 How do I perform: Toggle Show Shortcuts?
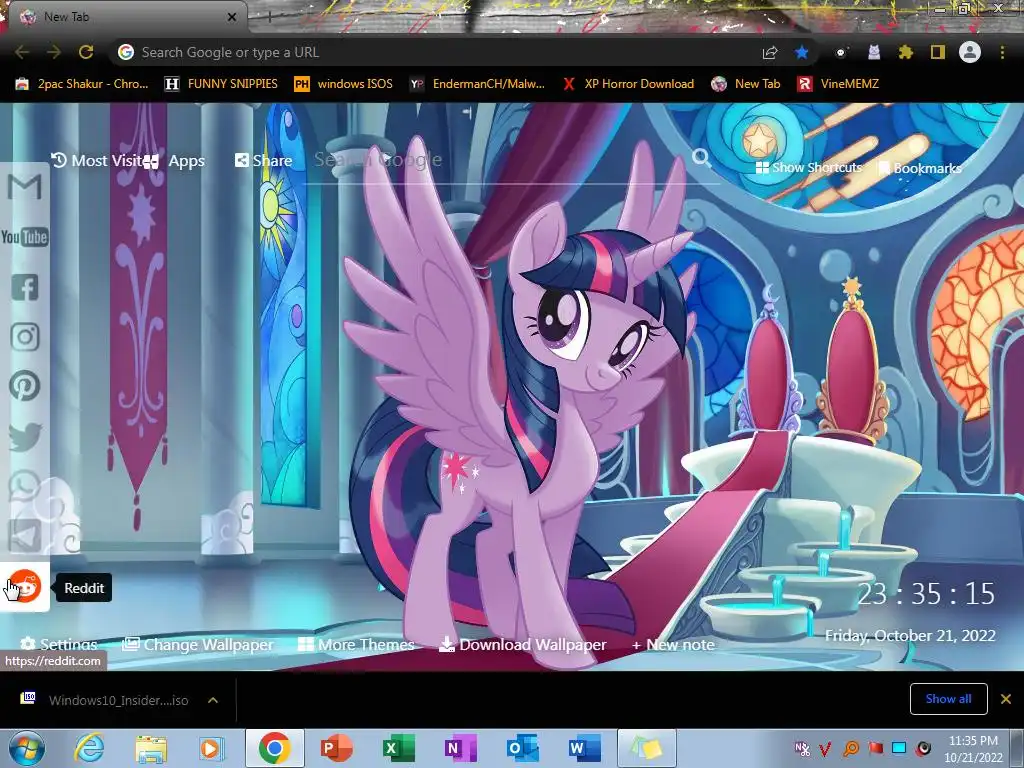808,168
